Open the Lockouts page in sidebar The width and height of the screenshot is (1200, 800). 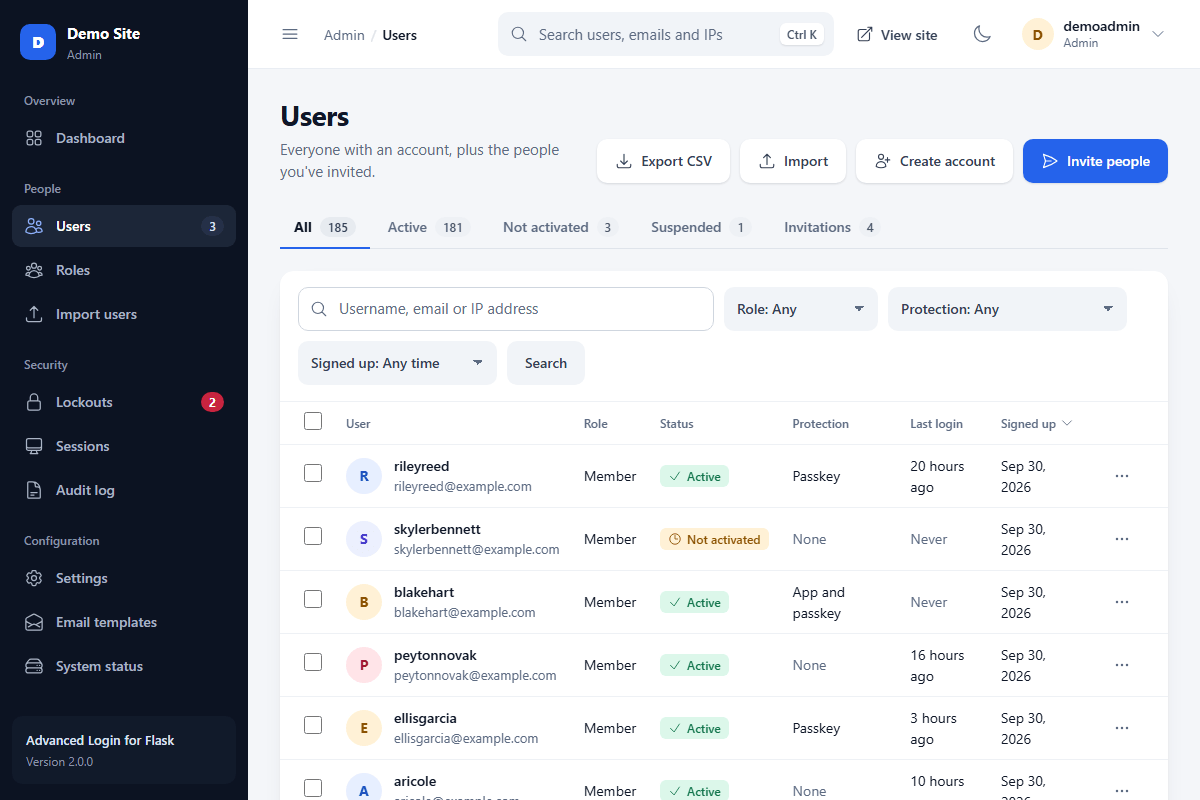point(124,402)
